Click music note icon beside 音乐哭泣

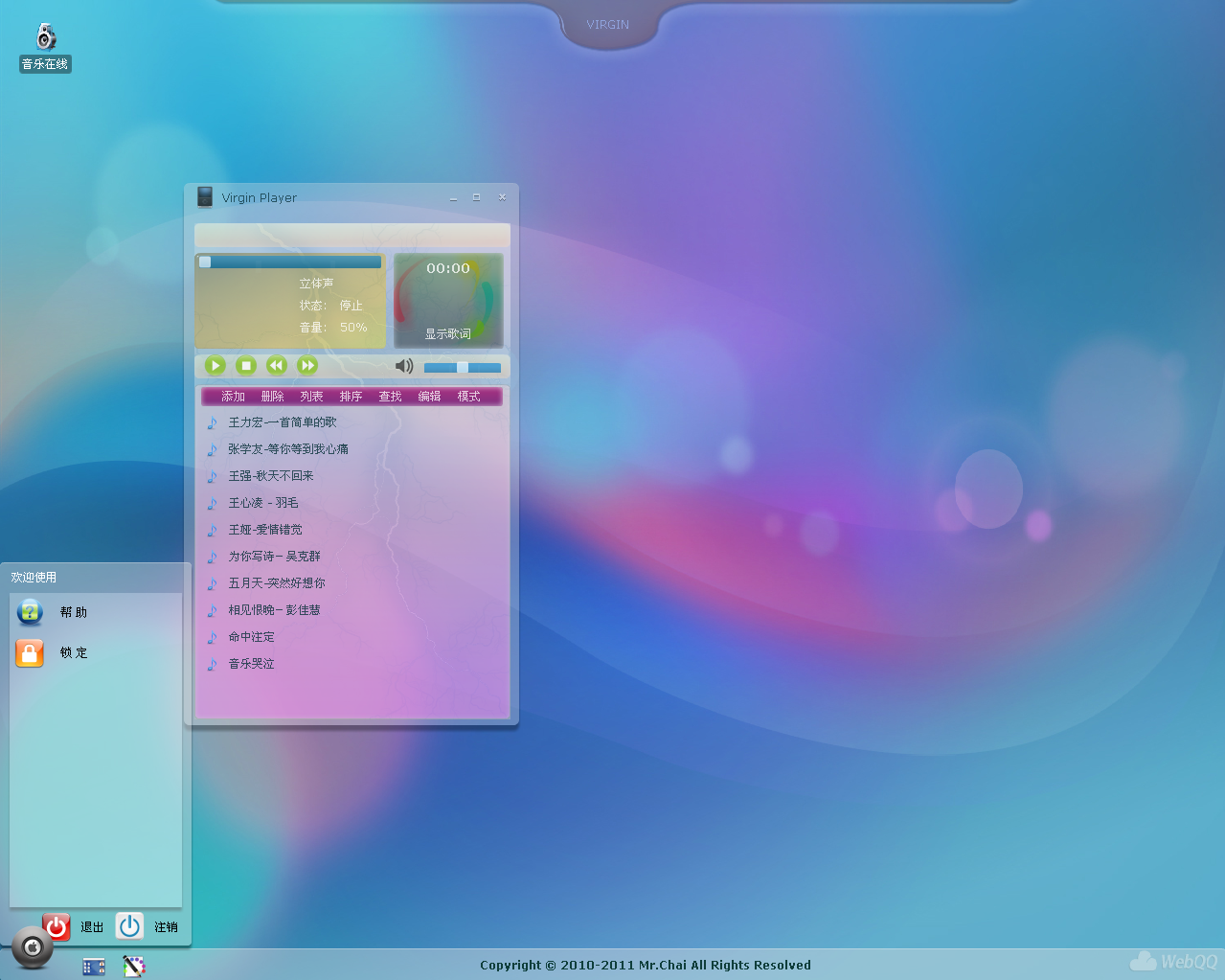click(213, 664)
